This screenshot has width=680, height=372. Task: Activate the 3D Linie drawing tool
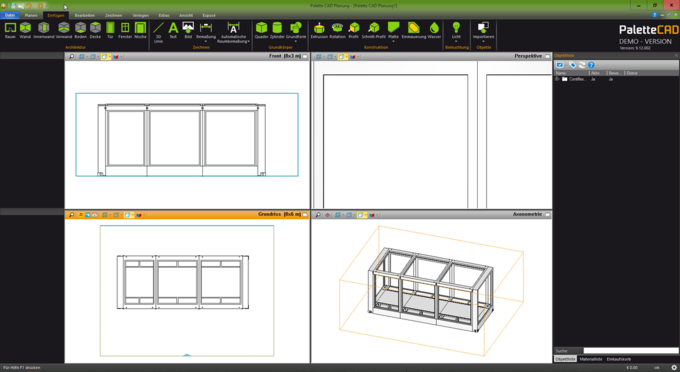point(158,32)
